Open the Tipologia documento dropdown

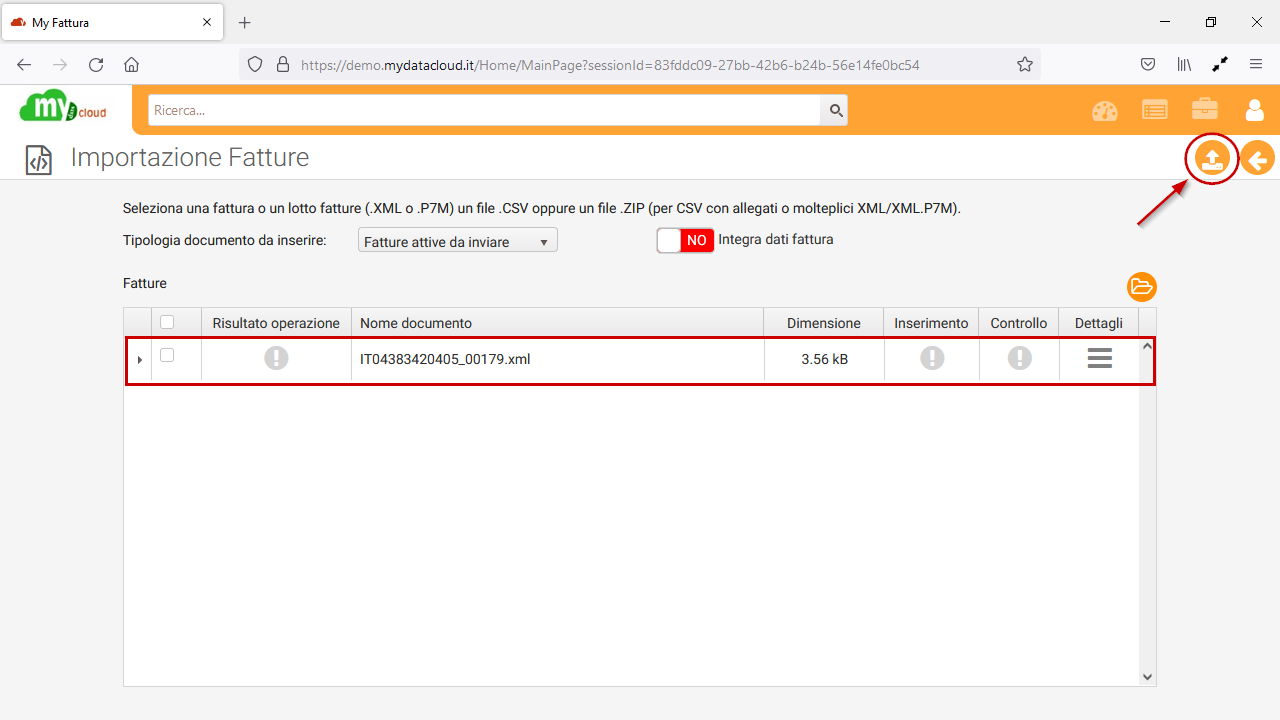click(x=458, y=241)
